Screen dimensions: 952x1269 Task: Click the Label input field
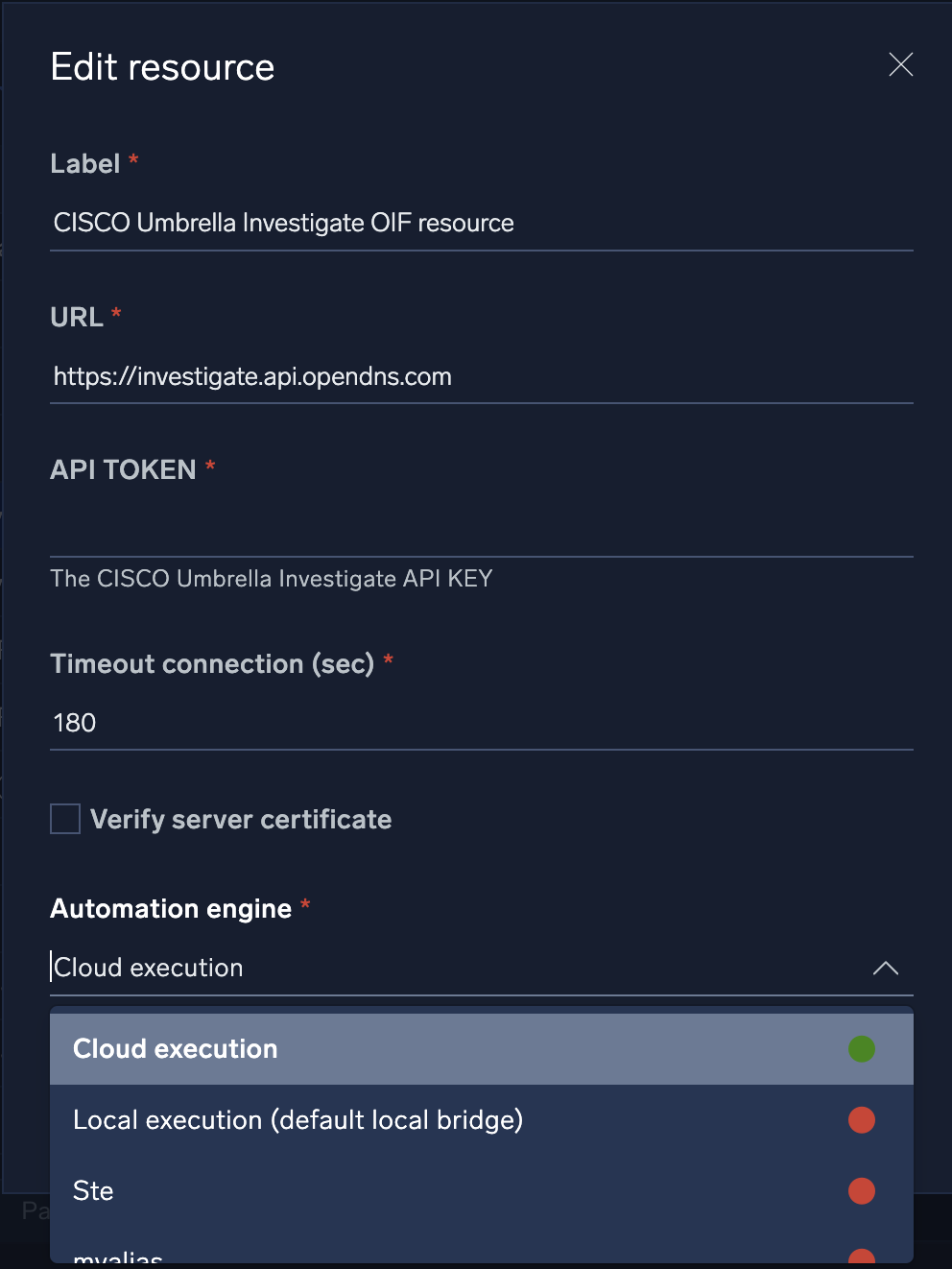click(480, 223)
